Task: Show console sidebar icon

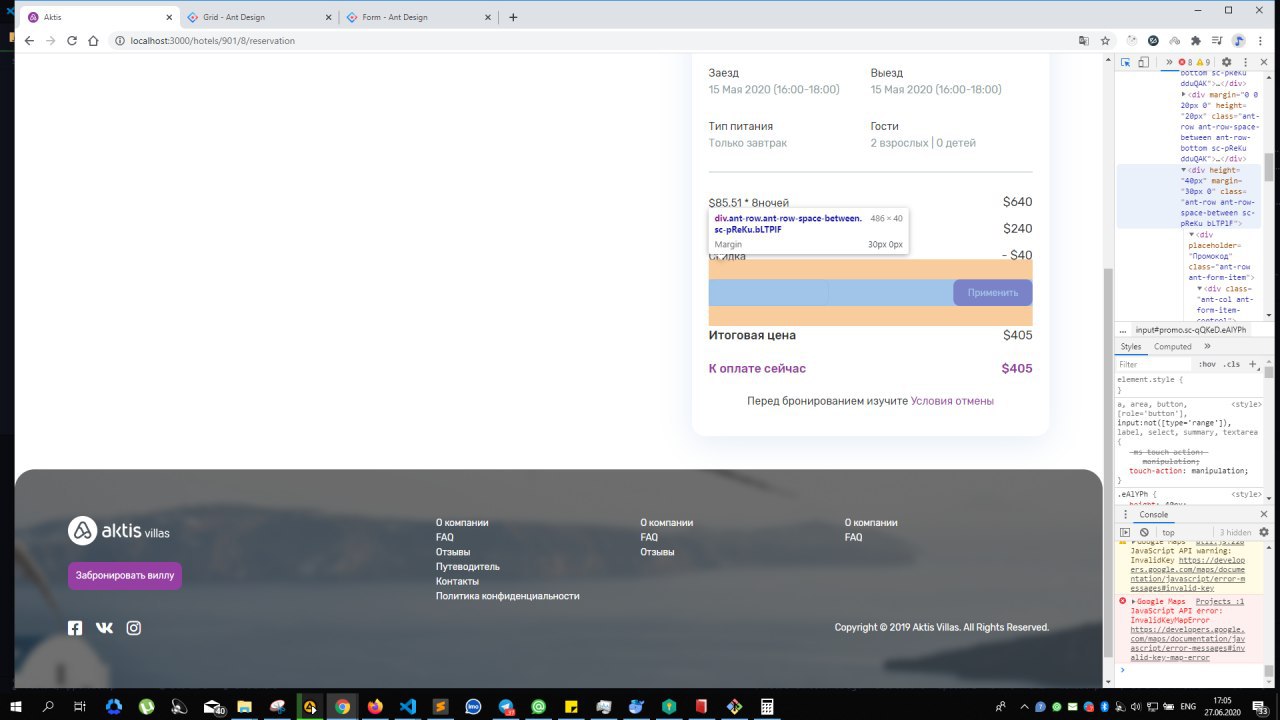Action: (x=1125, y=532)
